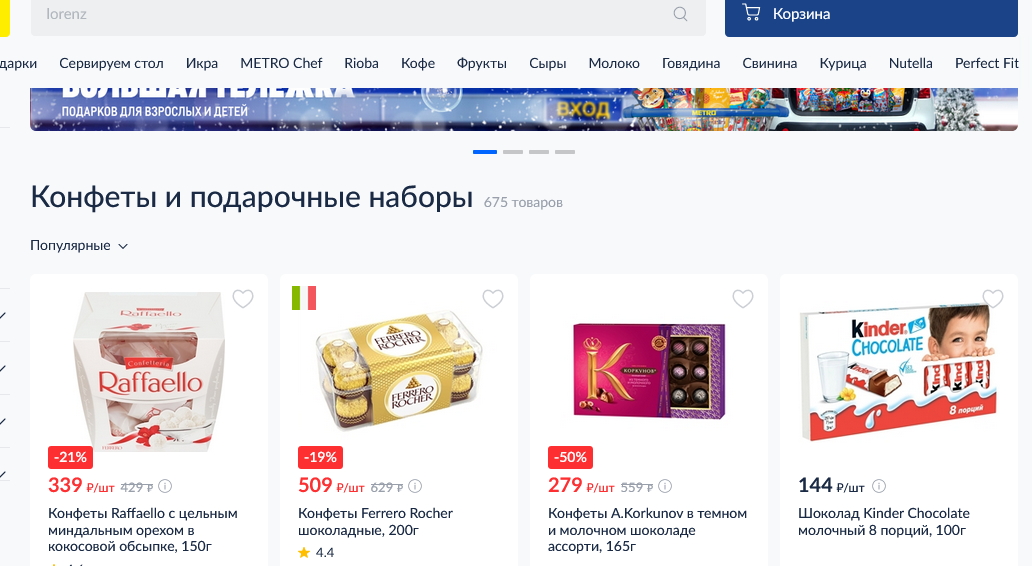1032x566 pixels.
Task: Switch to second banner slide indicator
Action: coord(513,152)
